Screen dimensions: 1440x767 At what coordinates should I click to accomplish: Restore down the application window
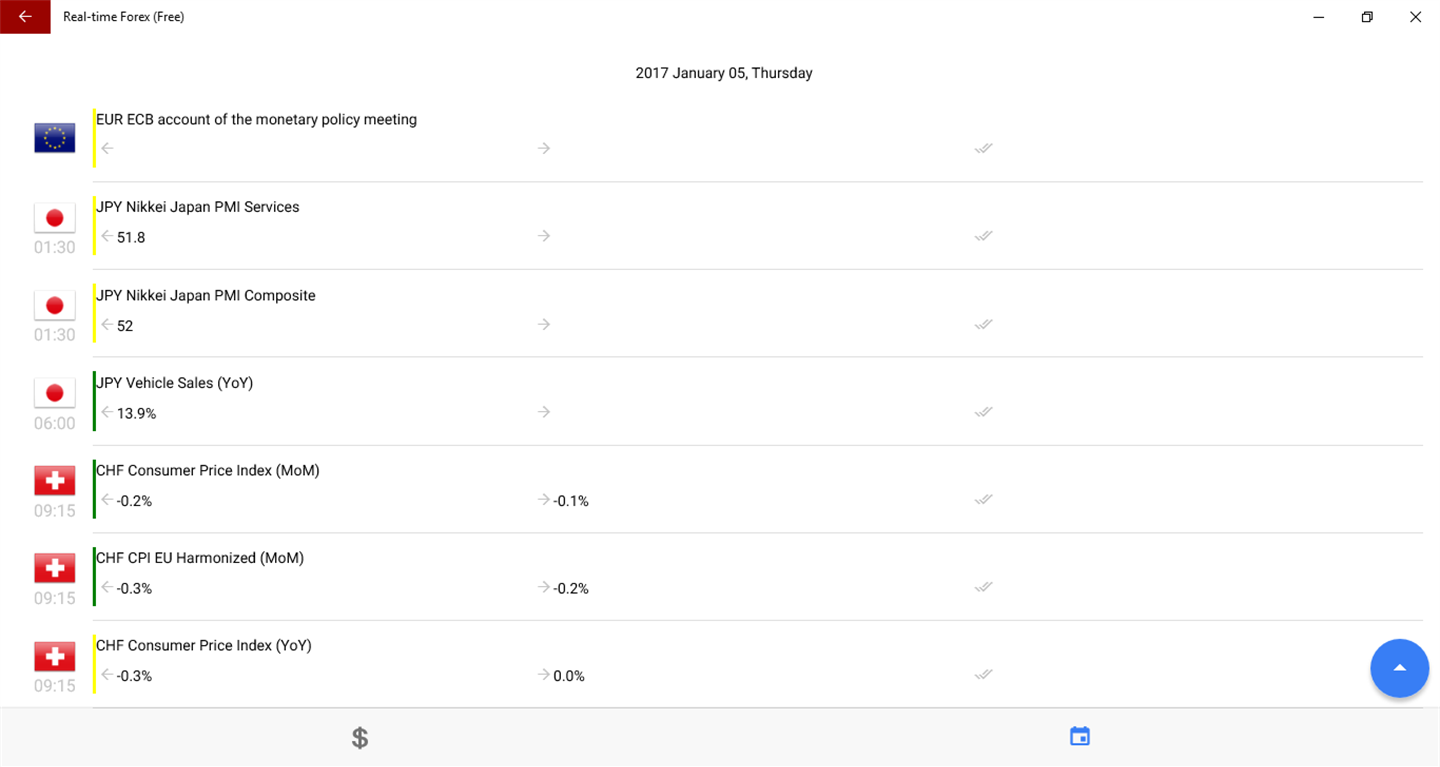click(1367, 17)
